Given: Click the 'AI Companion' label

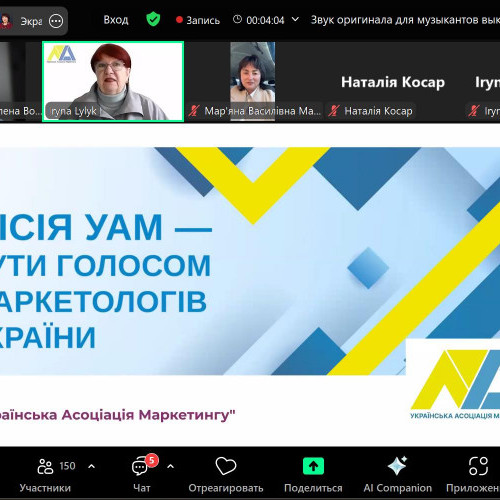Looking at the screenshot, I should pos(397,488).
